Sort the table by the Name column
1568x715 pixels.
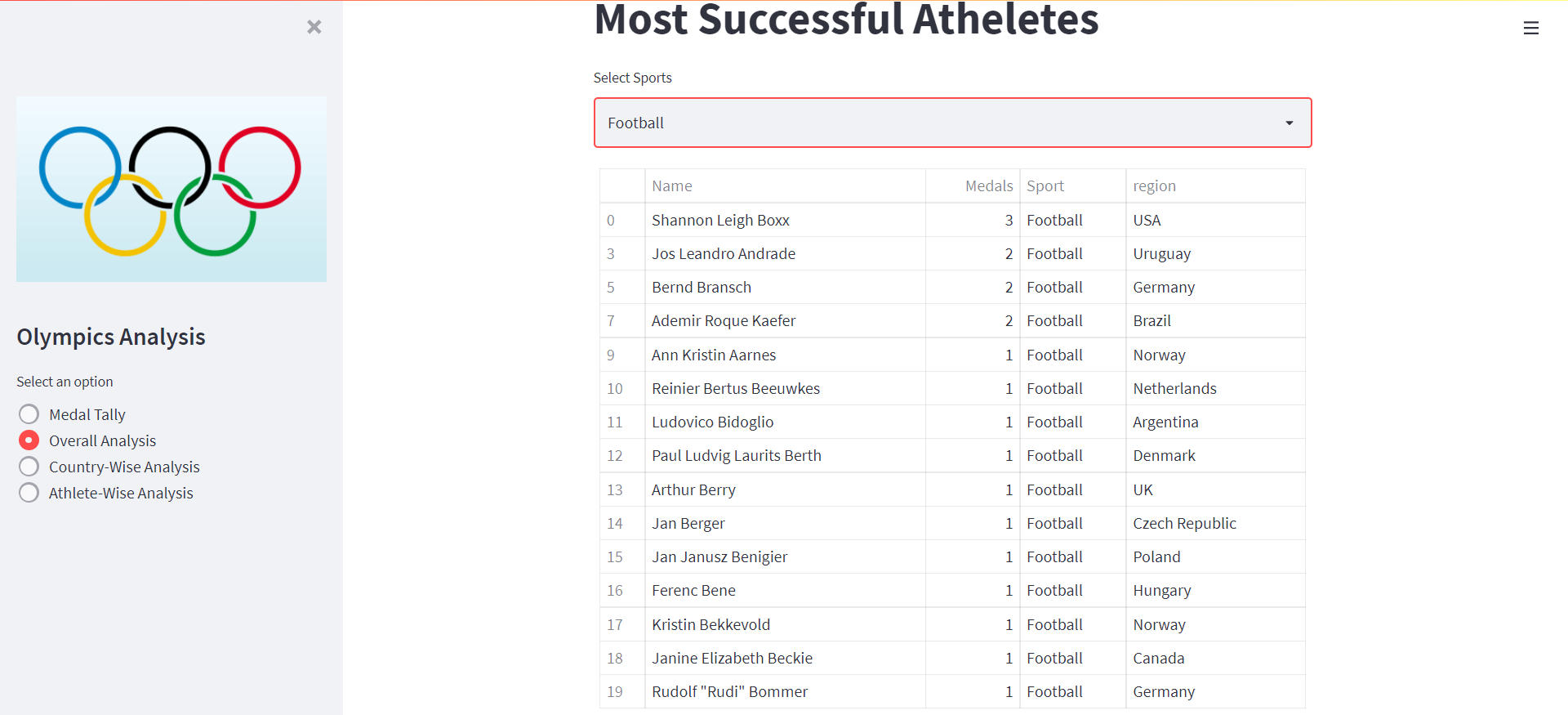pyautogui.click(x=672, y=185)
